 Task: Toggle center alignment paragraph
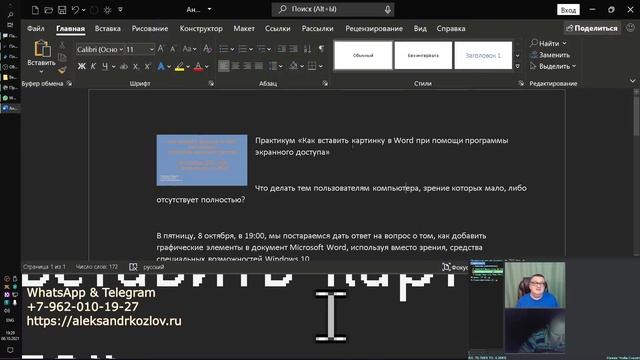236,66
